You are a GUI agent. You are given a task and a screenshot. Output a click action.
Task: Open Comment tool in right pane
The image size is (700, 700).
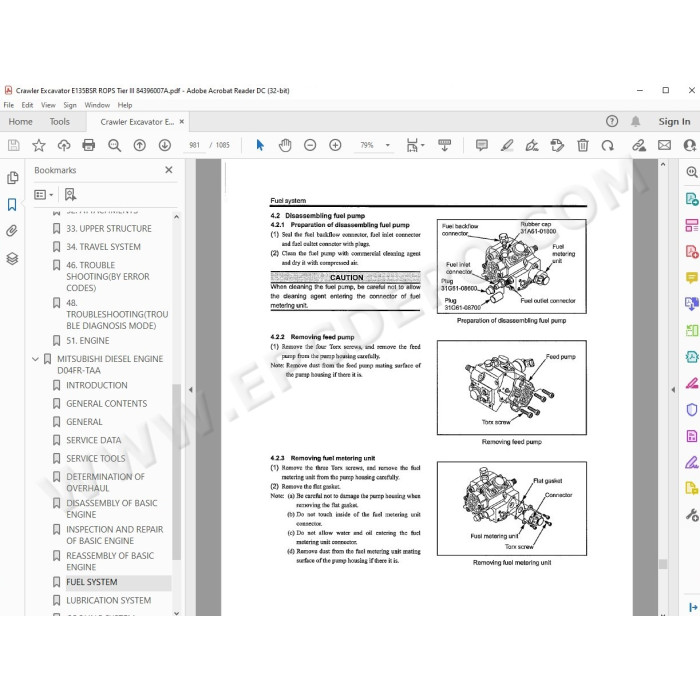pyautogui.click(x=692, y=278)
